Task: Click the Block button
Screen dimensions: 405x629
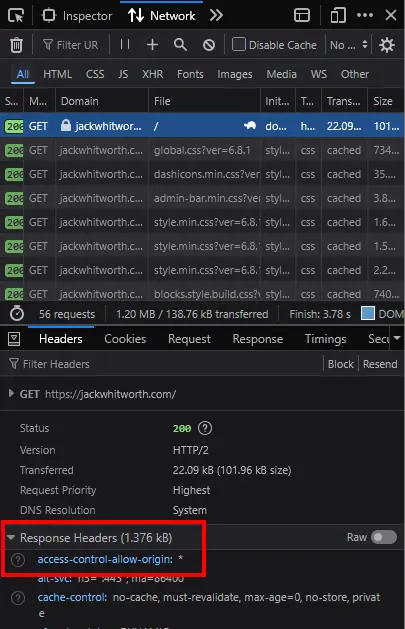Action: click(x=340, y=364)
